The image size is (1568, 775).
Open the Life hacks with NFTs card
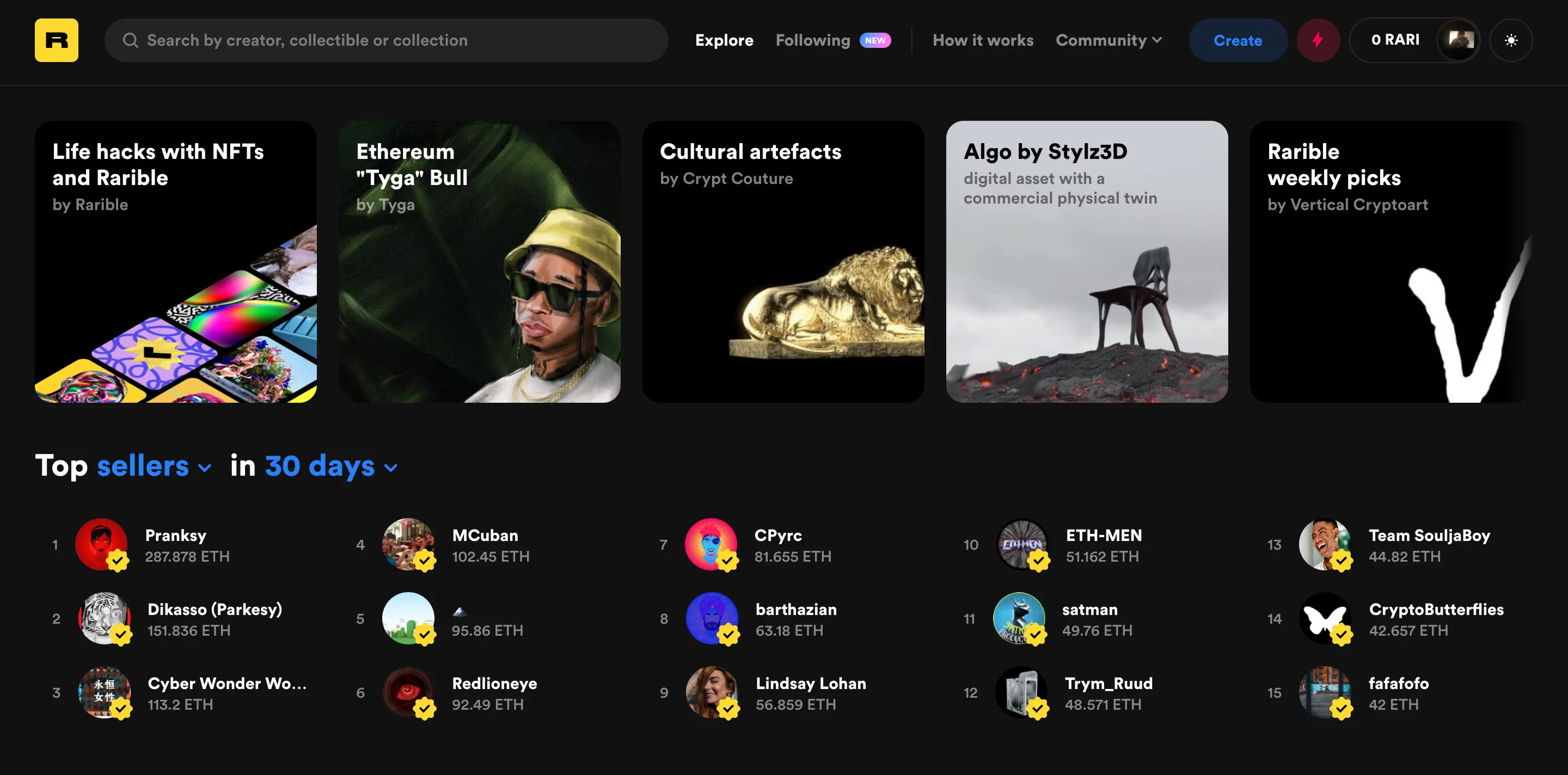[175, 262]
